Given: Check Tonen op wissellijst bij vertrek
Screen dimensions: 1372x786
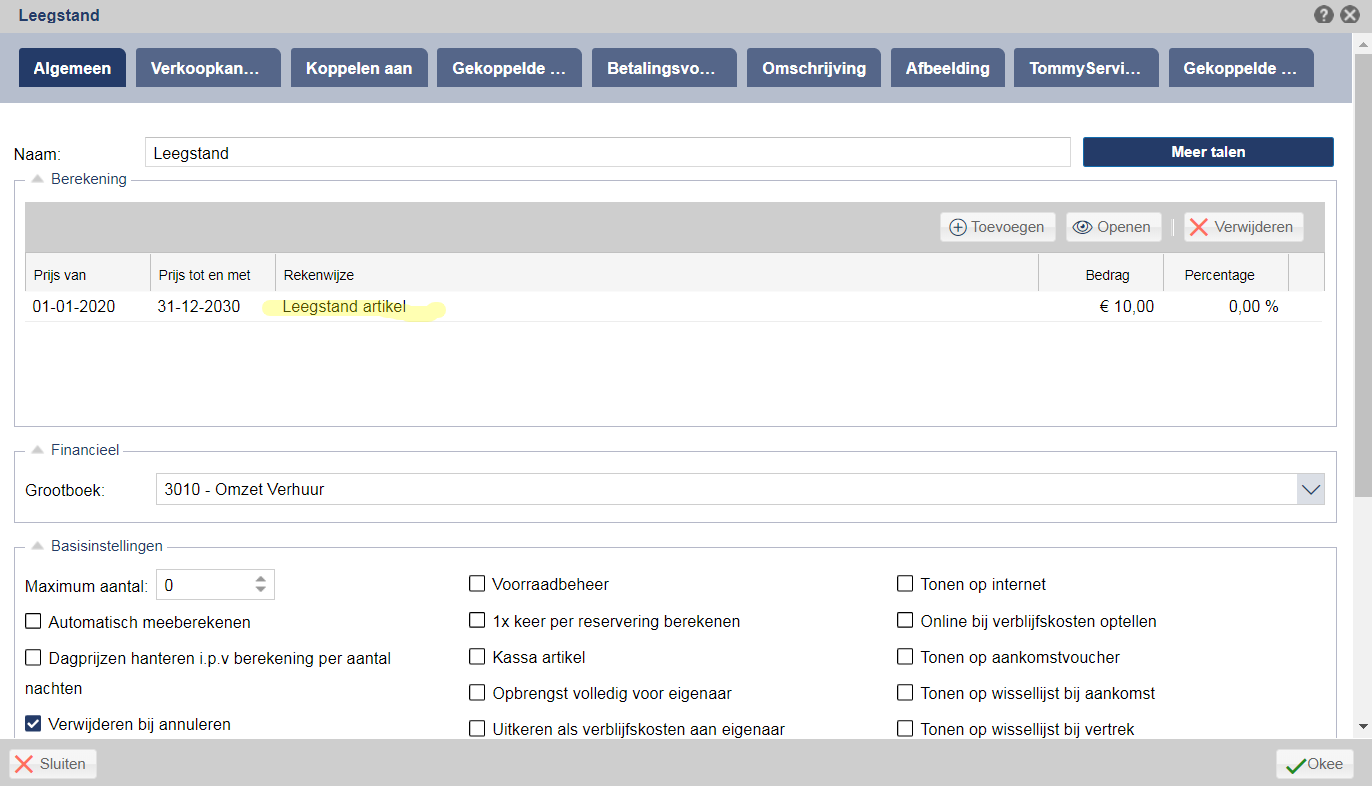Looking at the screenshot, I should (x=905, y=729).
